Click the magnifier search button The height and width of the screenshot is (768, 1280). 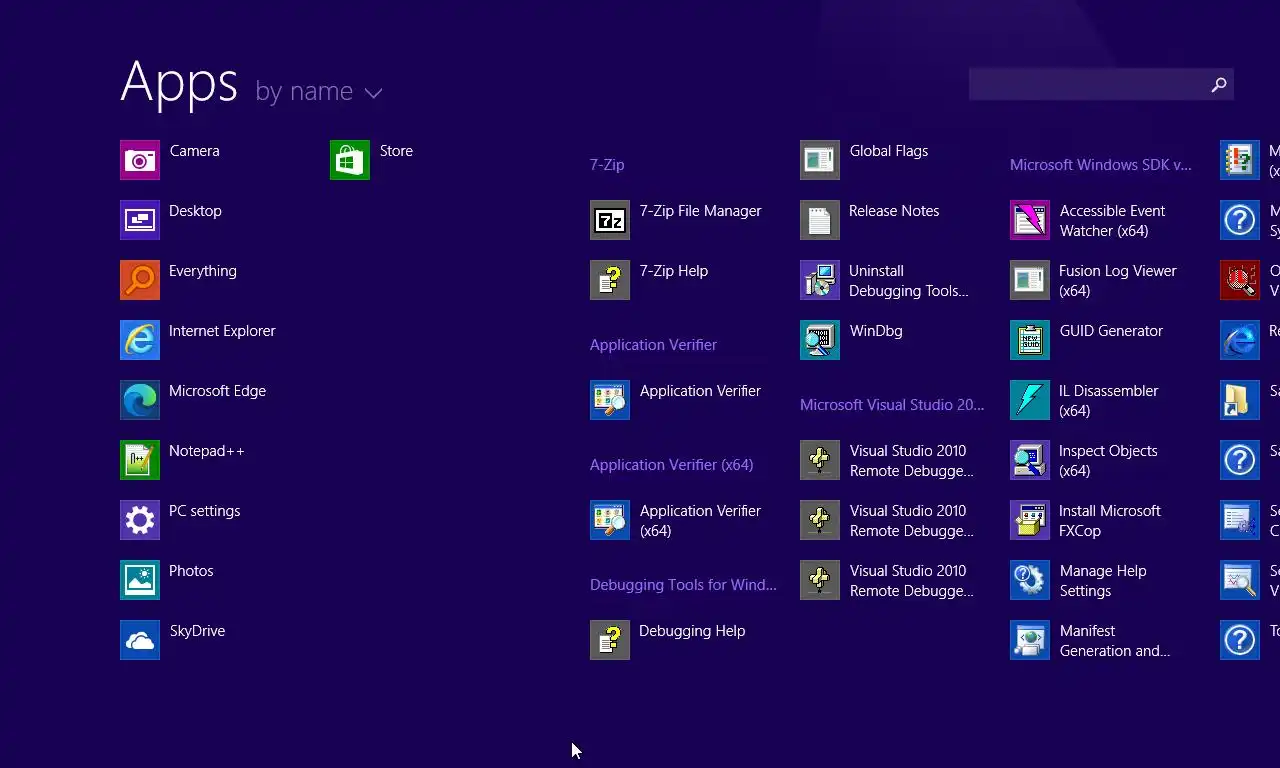[1219, 85]
